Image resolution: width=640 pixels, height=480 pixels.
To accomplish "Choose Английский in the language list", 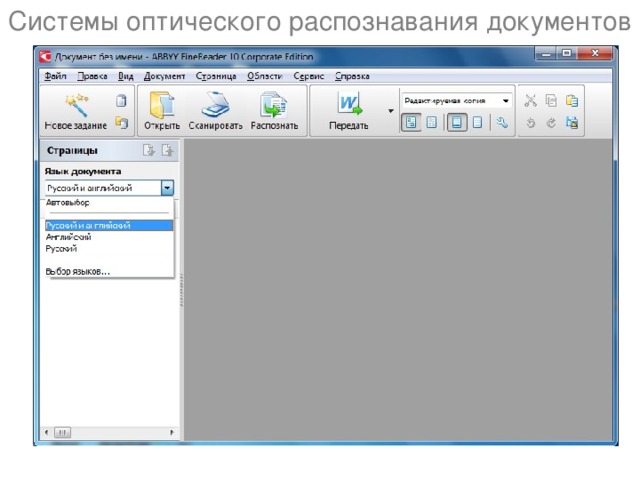I will (109, 237).
